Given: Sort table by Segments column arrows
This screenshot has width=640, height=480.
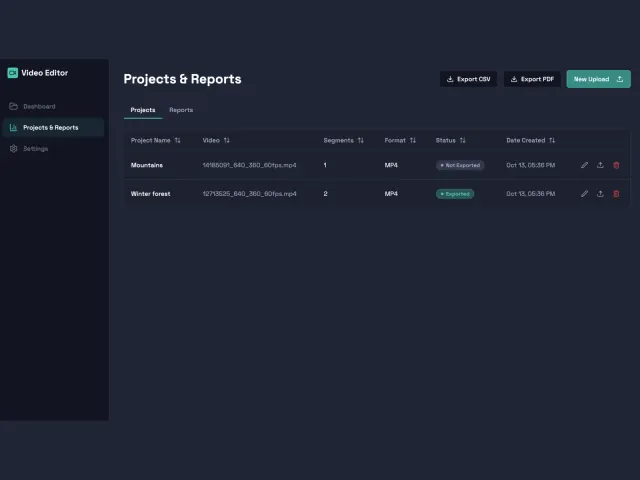Looking at the screenshot, I should [361, 140].
